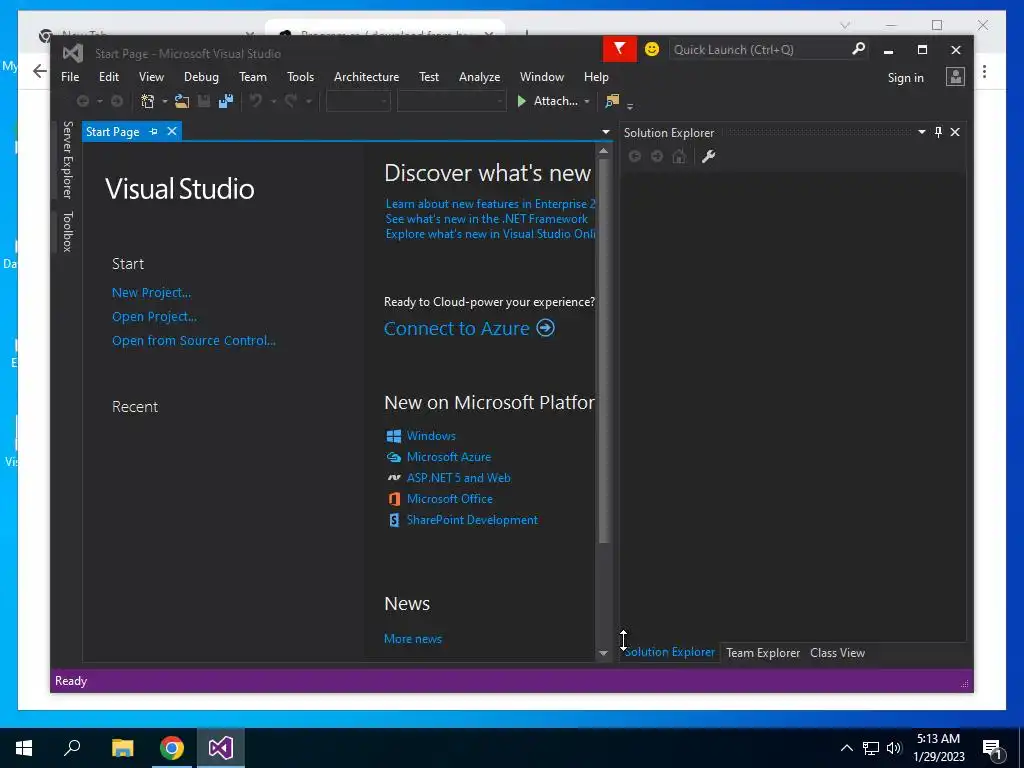Click the Attach... run button
Viewport: 1024px width, 768px height.
547,101
